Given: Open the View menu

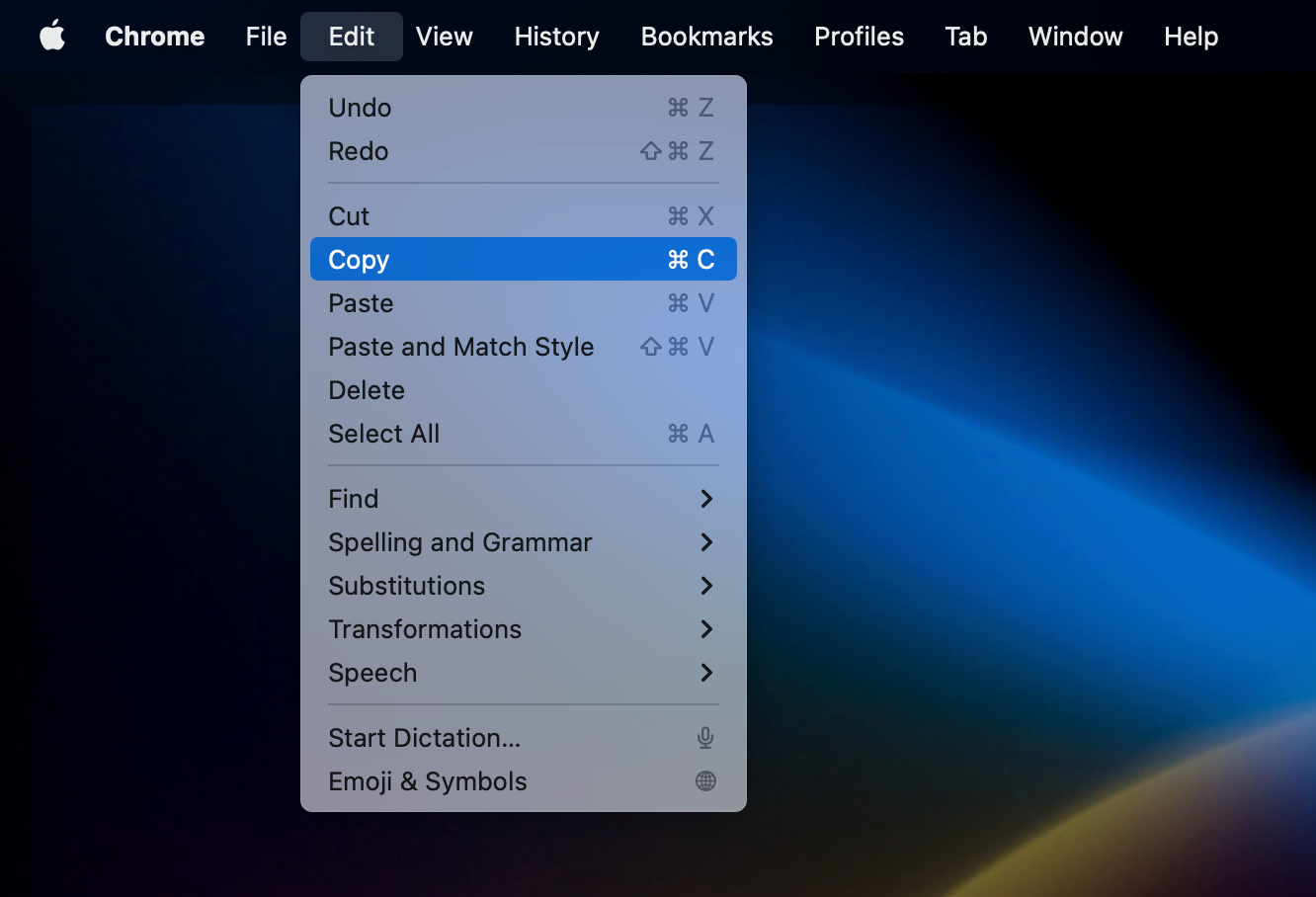Looking at the screenshot, I should click(445, 37).
